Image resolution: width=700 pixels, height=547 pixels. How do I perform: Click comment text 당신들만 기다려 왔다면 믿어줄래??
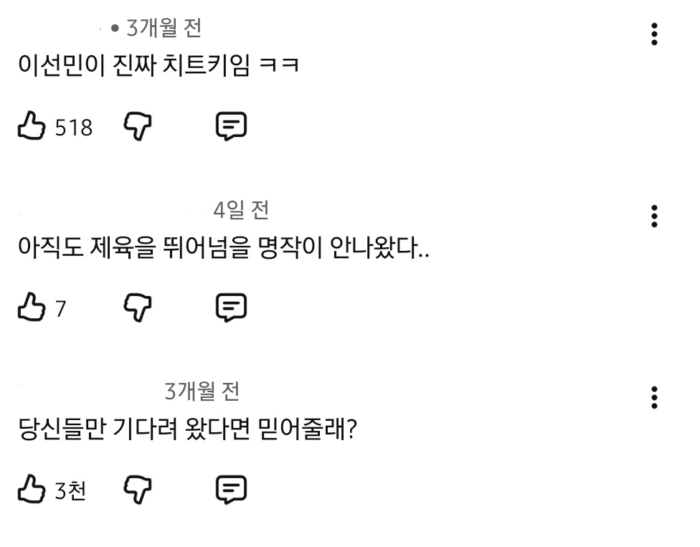coord(189,428)
